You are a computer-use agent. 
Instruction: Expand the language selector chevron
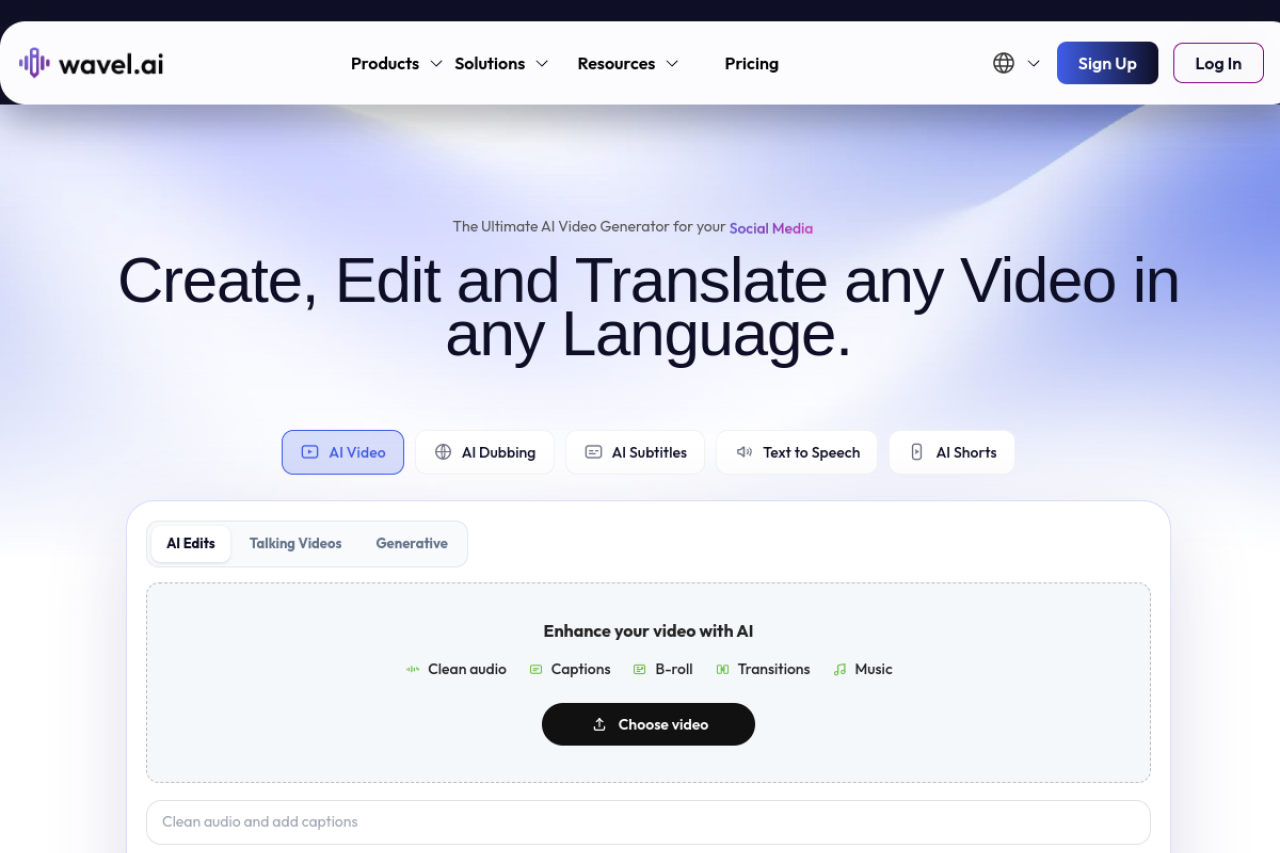1034,63
